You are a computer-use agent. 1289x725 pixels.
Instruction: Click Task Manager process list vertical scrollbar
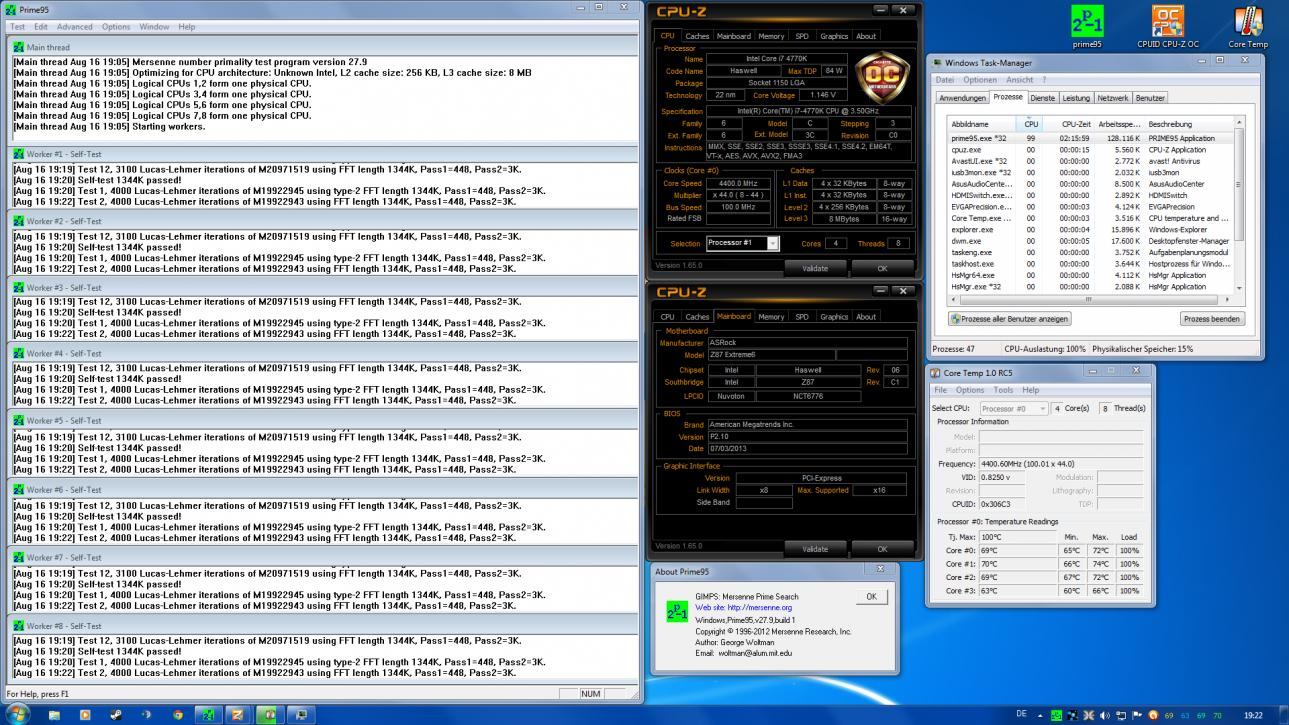pos(1238,205)
